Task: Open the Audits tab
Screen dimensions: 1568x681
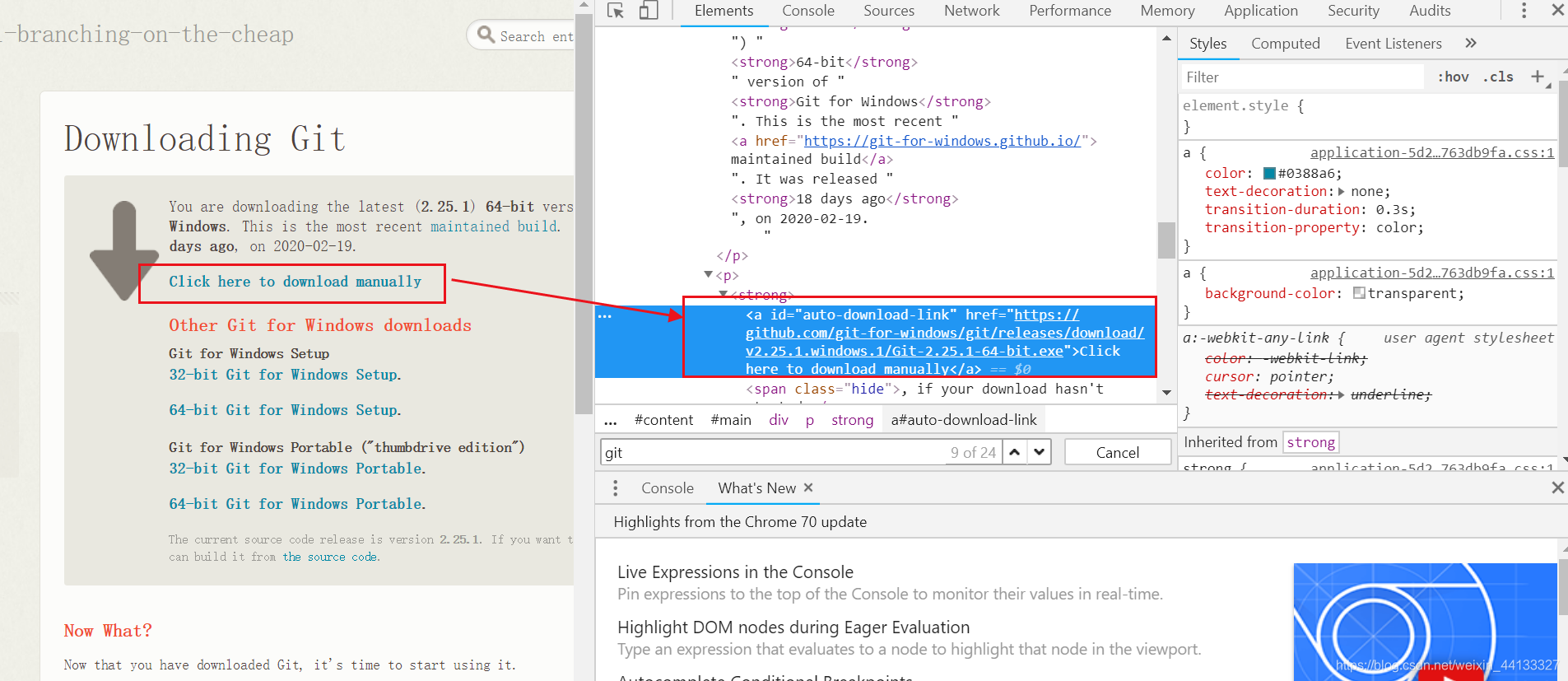Action: click(1430, 11)
